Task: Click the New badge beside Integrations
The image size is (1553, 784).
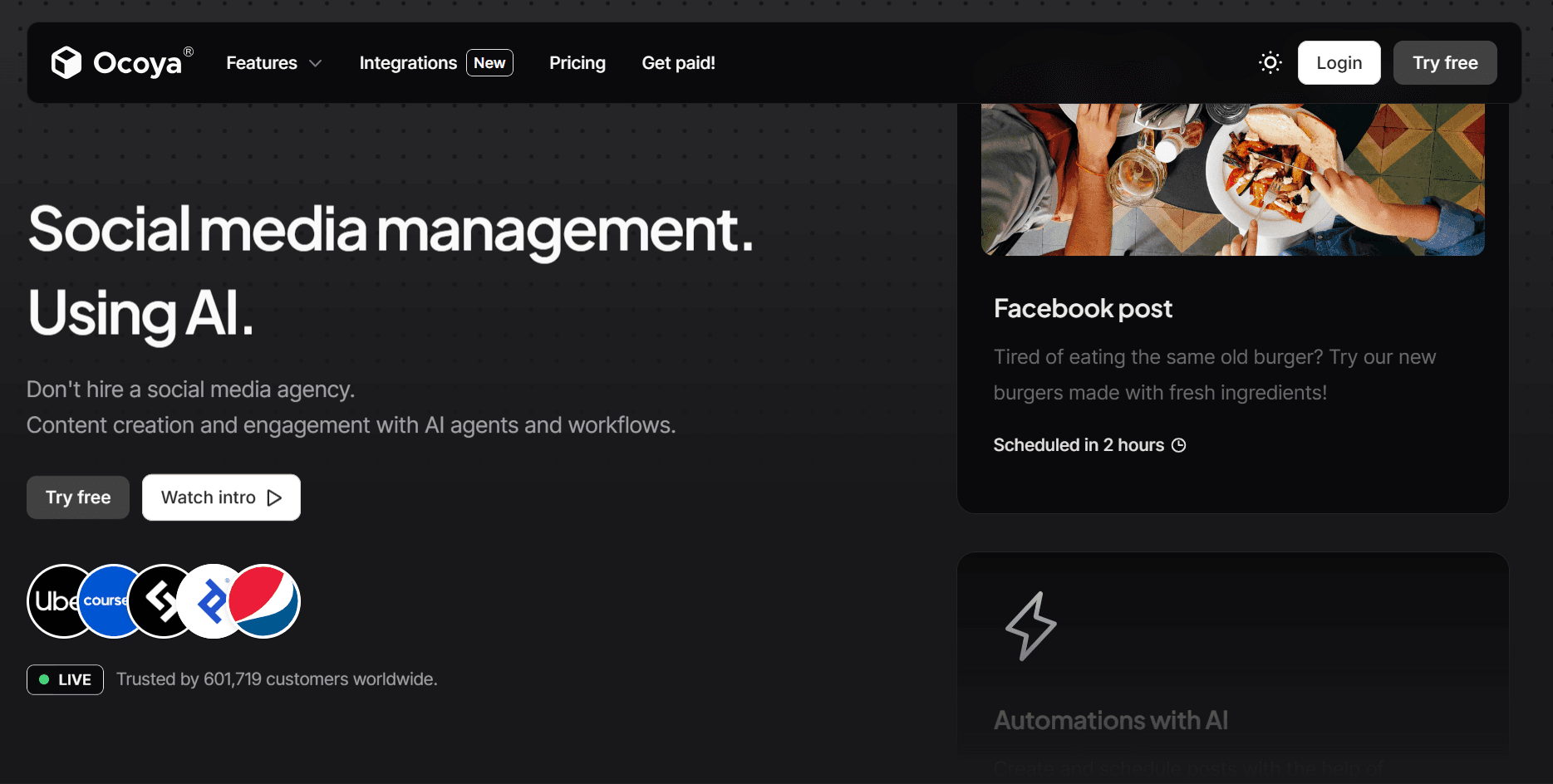Action: (x=489, y=63)
